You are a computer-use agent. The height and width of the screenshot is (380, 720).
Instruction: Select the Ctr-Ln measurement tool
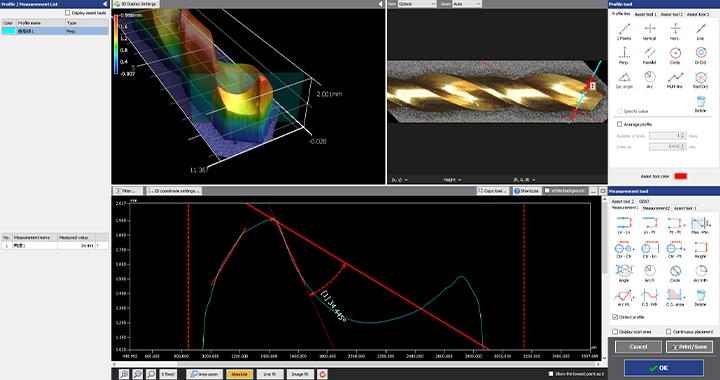[649, 250]
